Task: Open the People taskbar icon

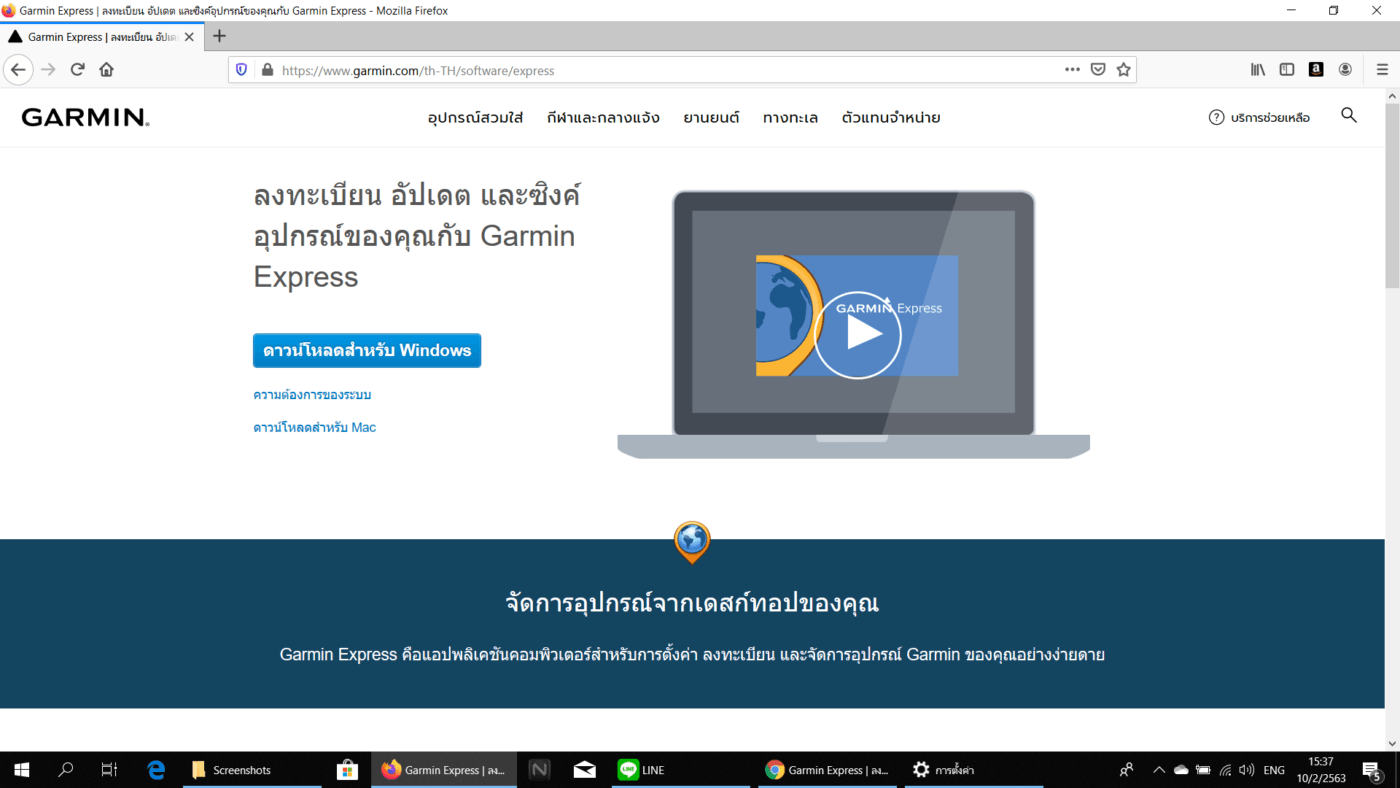Action: pos(1126,770)
